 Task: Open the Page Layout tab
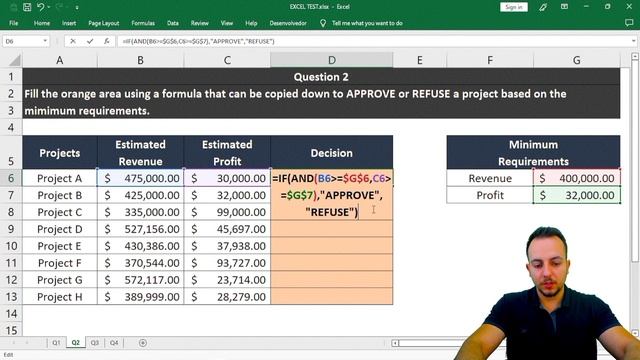pos(104,23)
